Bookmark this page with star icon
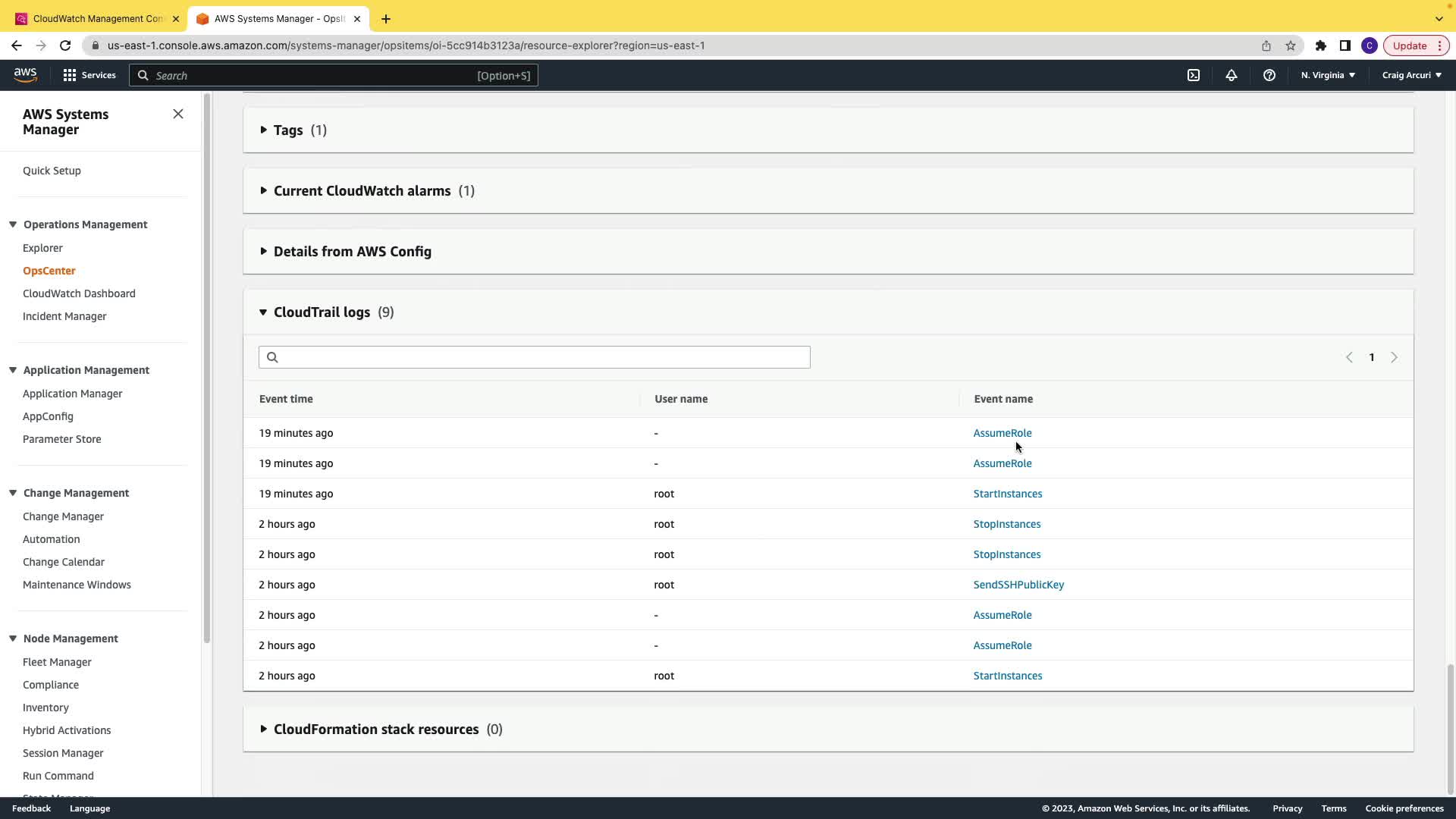The width and height of the screenshot is (1456, 819). [x=1290, y=45]
